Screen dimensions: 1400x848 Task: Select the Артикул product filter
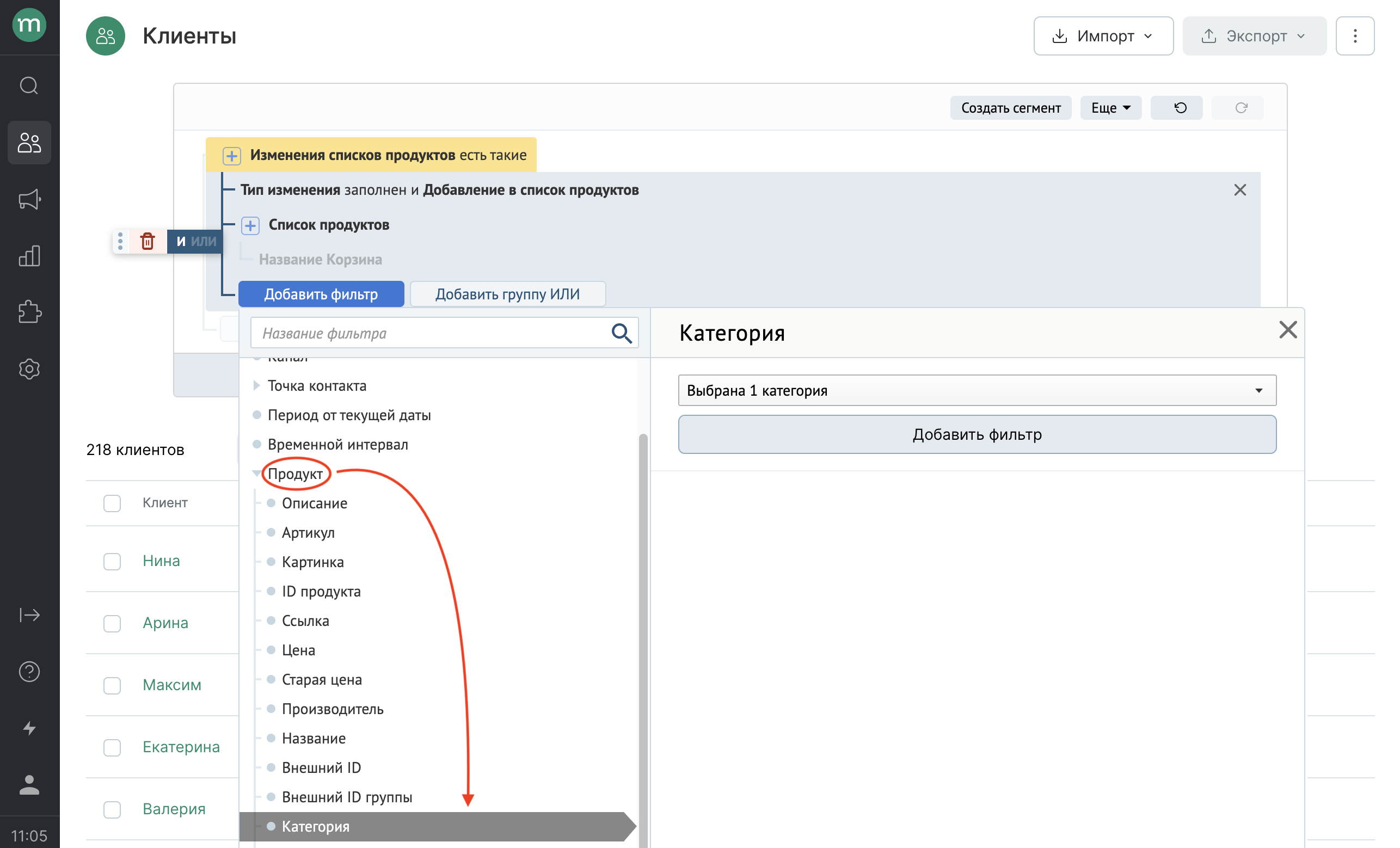(308, 533)
